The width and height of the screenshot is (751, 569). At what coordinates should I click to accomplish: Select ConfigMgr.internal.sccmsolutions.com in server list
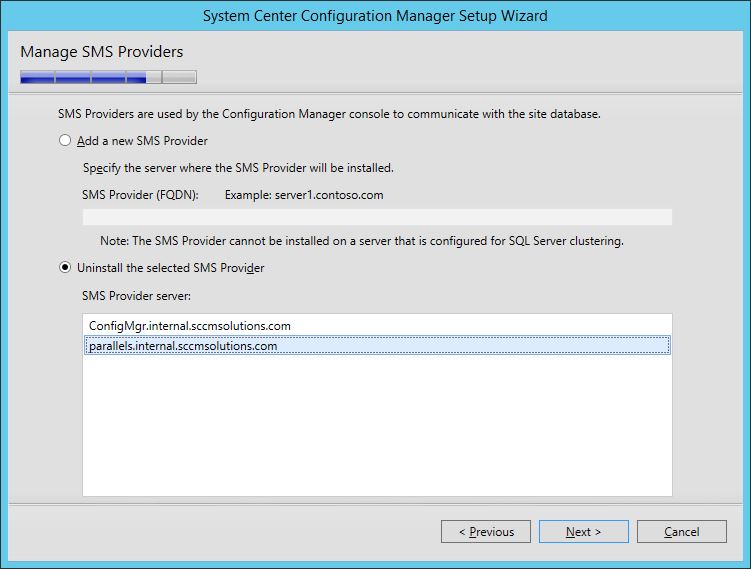coord(377,326)
